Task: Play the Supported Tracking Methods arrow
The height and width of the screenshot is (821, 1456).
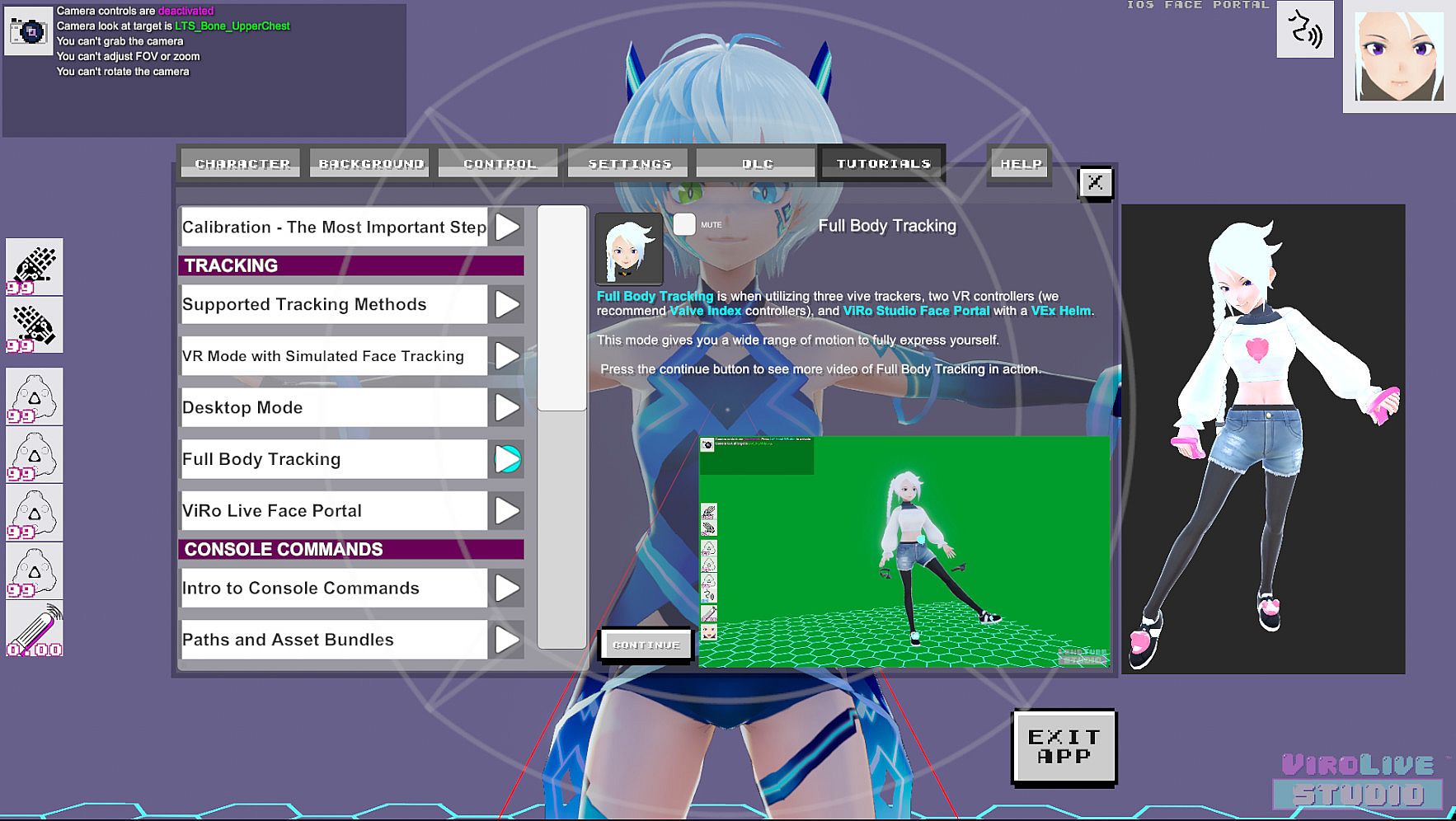Action: 507,305
